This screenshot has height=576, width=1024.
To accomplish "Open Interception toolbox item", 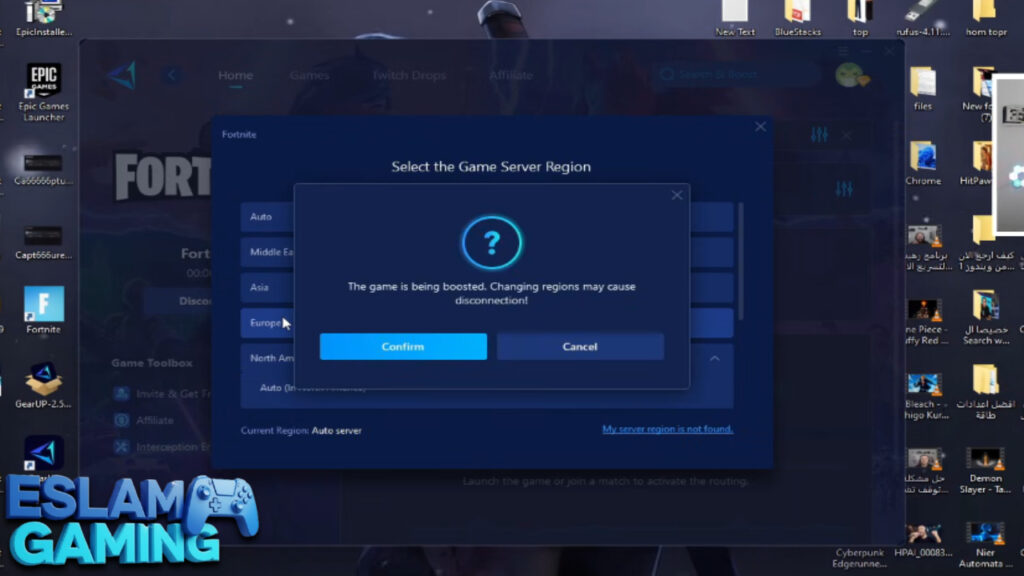I will (162, 447).
